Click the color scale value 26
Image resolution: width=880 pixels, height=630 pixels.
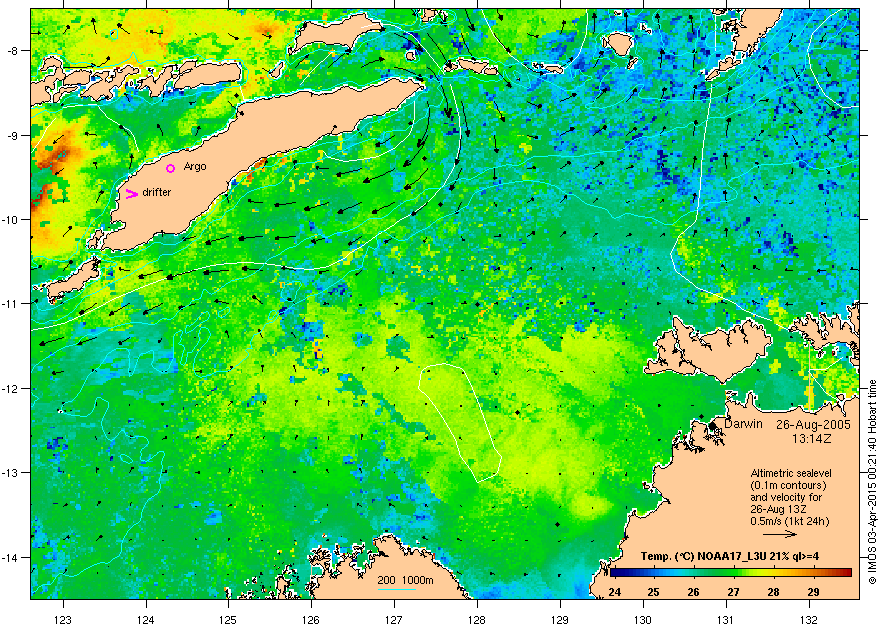[x=694, y=592]
